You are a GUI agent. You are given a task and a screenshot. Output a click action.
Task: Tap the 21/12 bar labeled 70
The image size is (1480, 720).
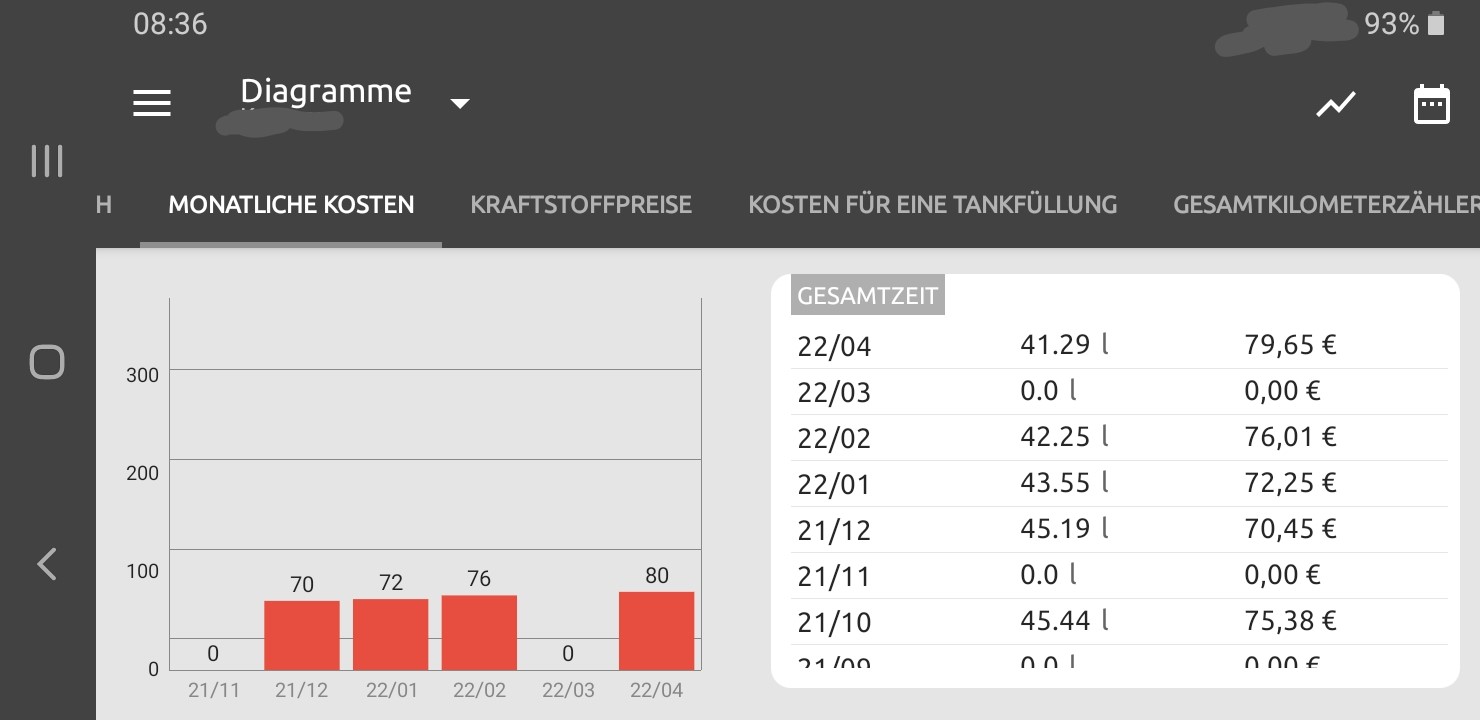coord(302,635)
